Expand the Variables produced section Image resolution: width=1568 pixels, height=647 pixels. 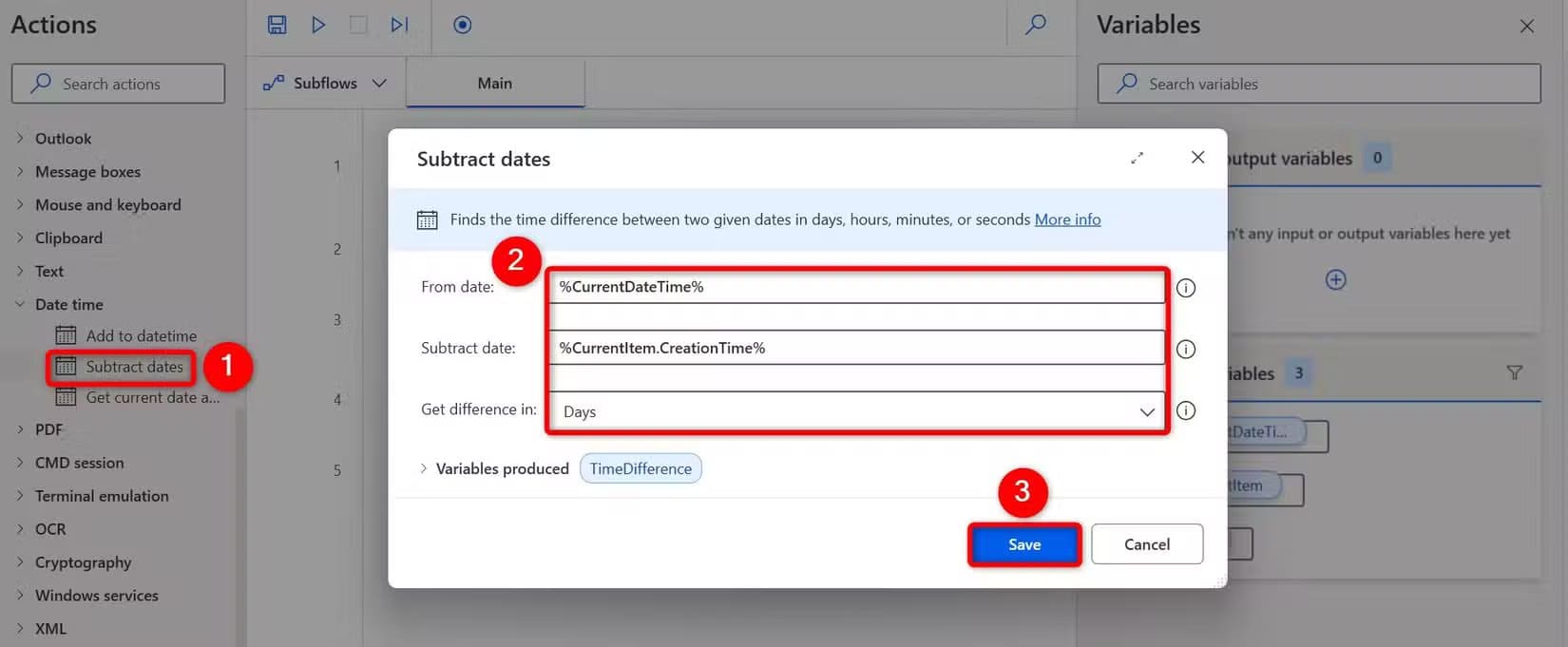(x=424, y=468)
